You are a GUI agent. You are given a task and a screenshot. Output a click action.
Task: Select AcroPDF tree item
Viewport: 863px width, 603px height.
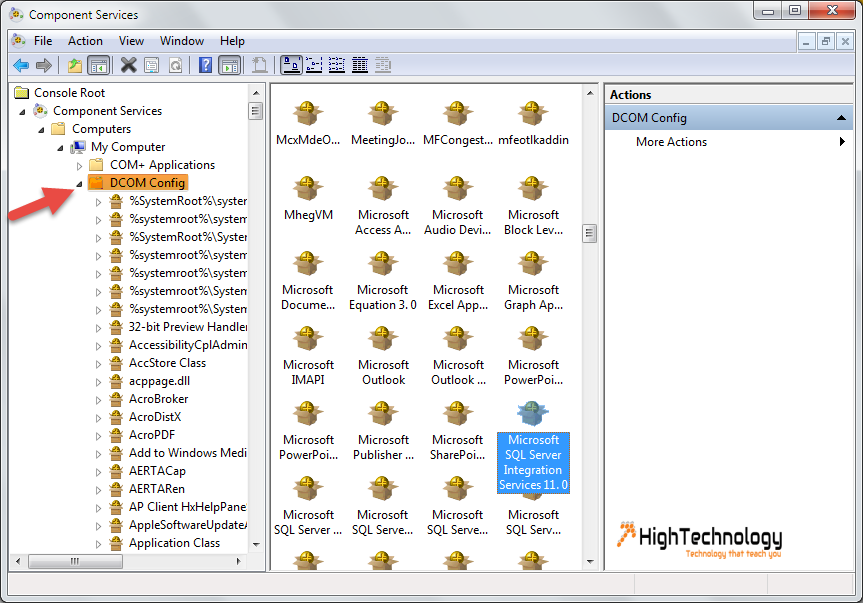[152, 435]
